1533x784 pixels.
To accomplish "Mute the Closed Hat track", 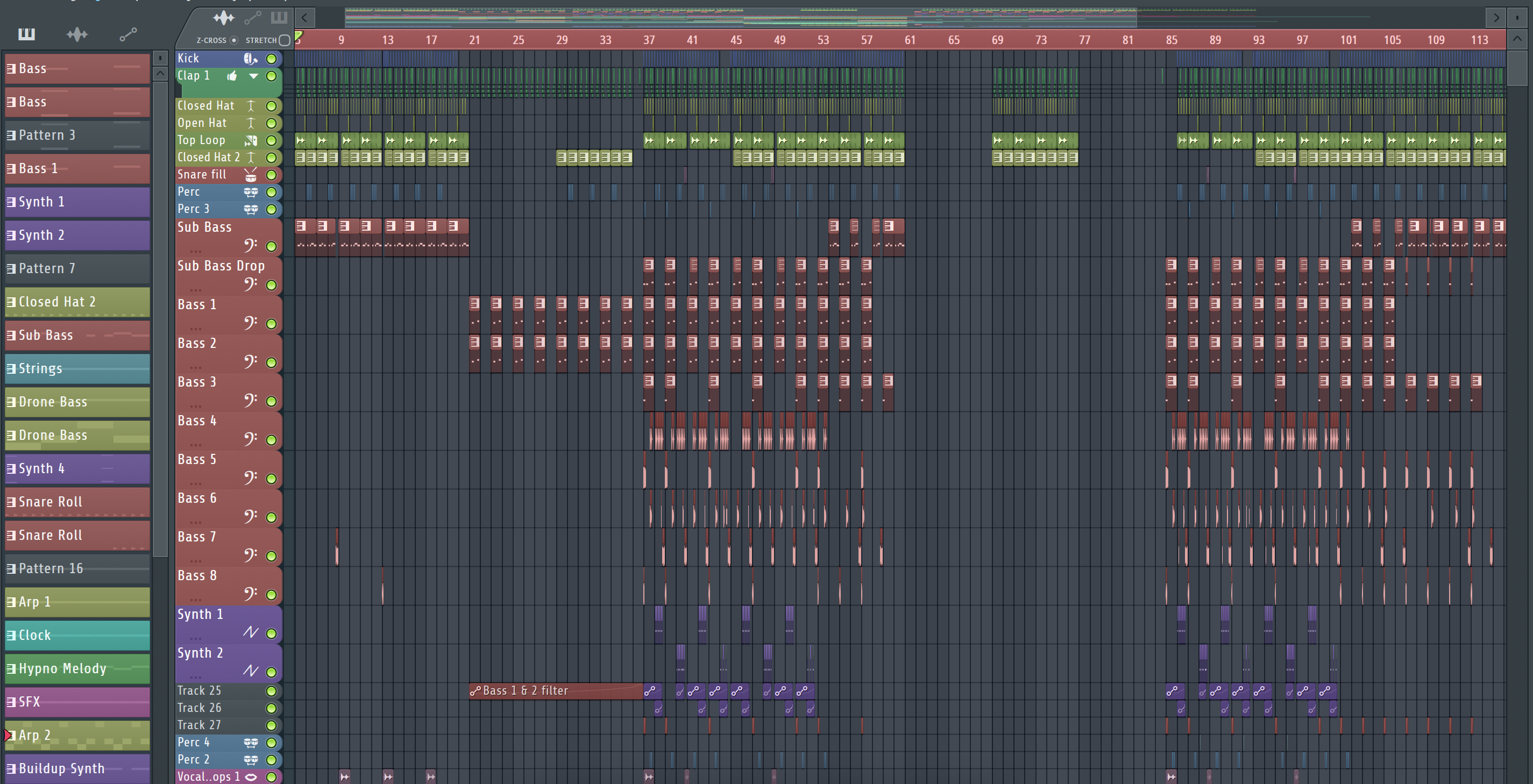I will 272,106.
